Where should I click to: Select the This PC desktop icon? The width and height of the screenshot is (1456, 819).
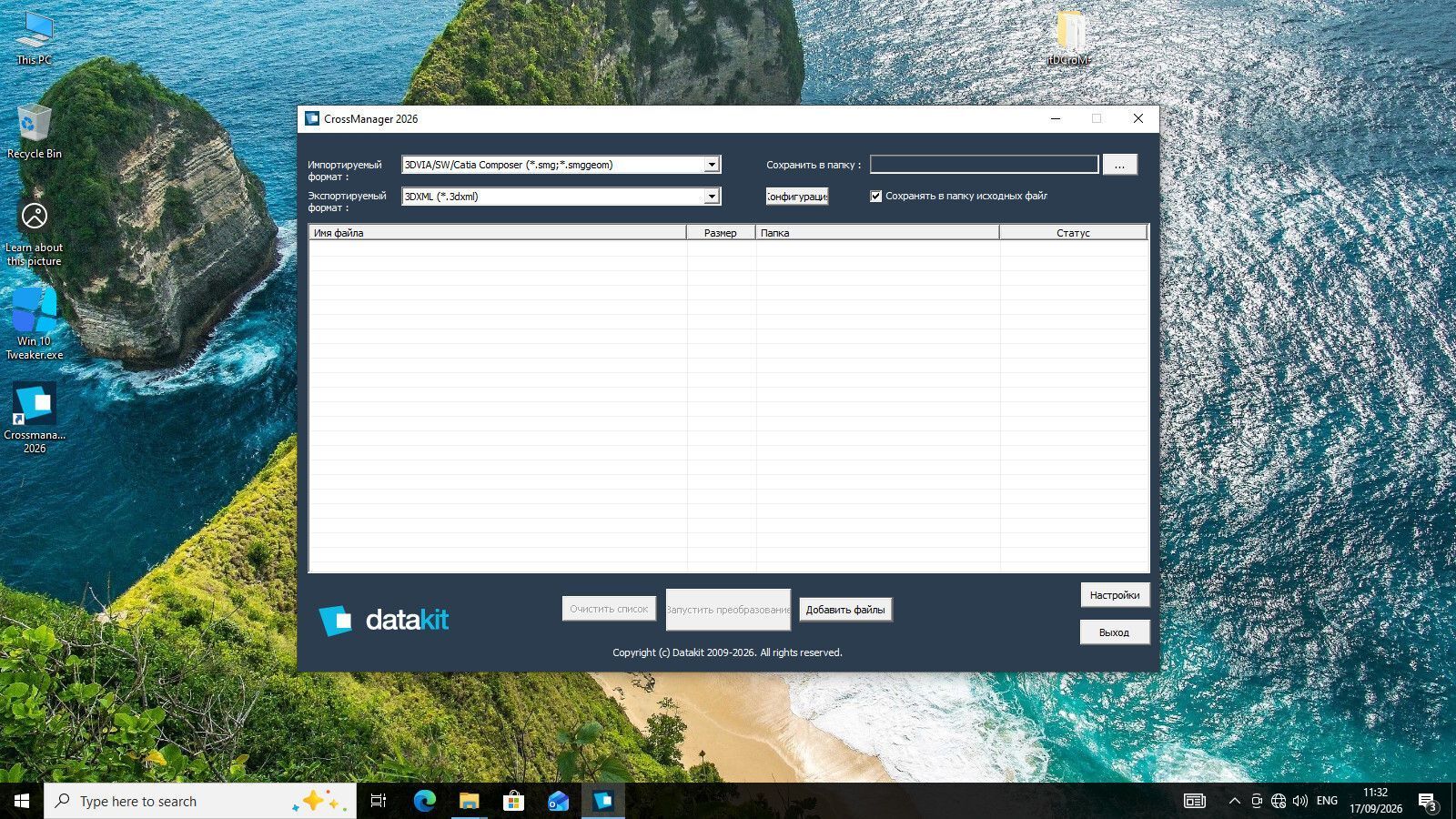pos(35,38)
